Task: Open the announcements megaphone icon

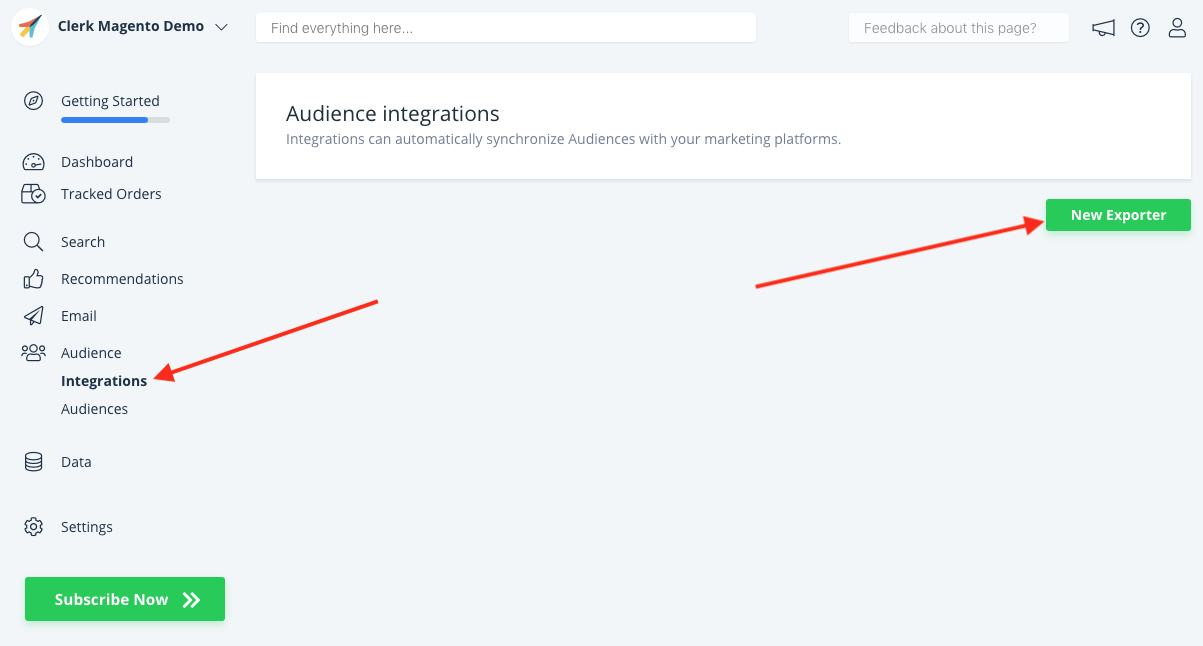Action: [1103, 28]
